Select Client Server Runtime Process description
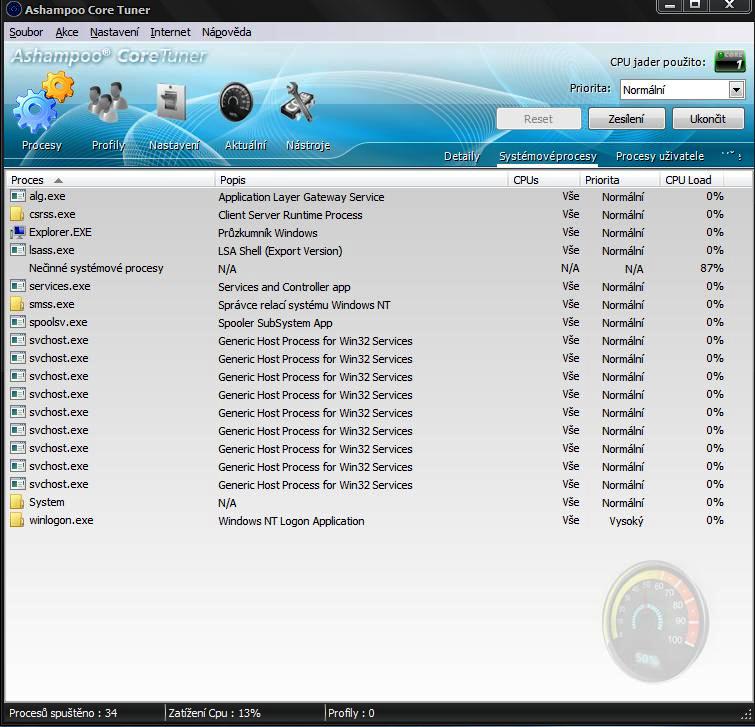The height and width of the screenshot is (727, 755). tap(290, 215)
